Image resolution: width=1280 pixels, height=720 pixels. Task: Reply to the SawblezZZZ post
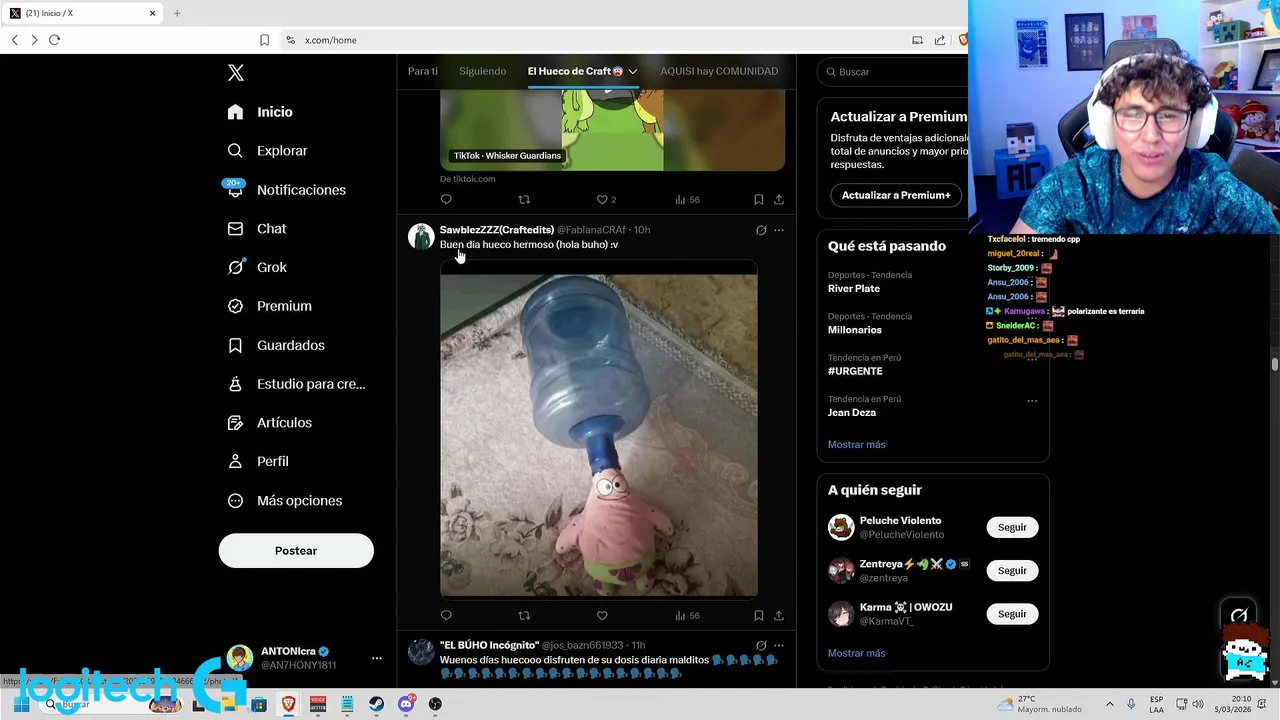point(446,615)
